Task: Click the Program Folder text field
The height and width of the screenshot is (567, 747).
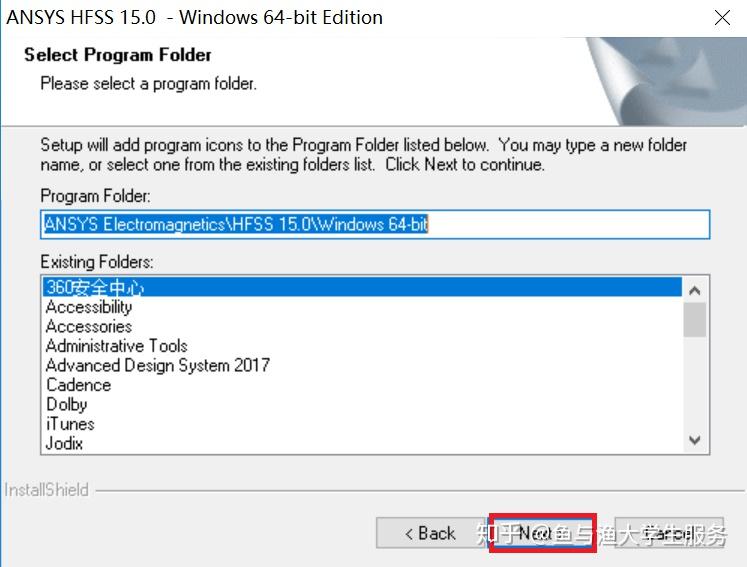Action: pyautogui.click(x=374, y=225)
